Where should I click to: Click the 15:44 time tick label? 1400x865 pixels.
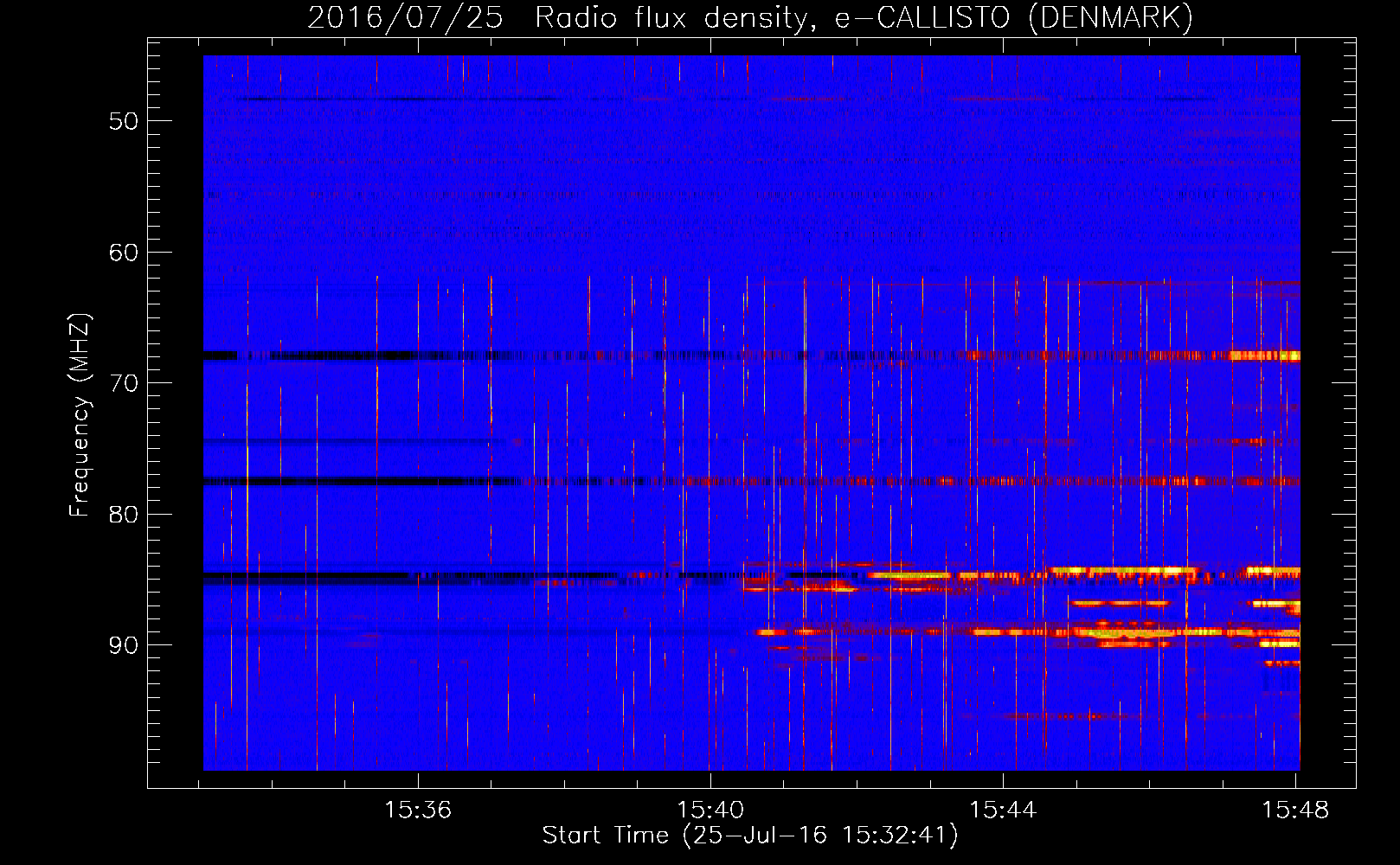tap(1003, 811)
